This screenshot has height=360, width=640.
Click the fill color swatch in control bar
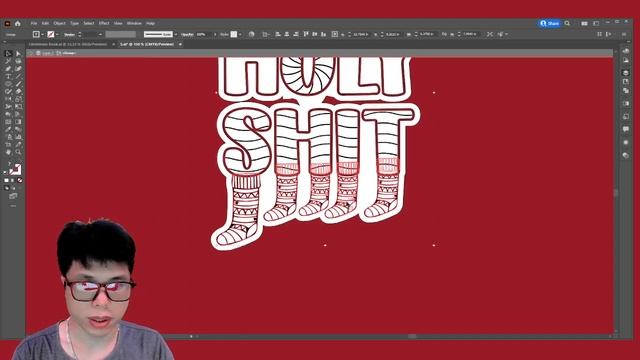36,34
